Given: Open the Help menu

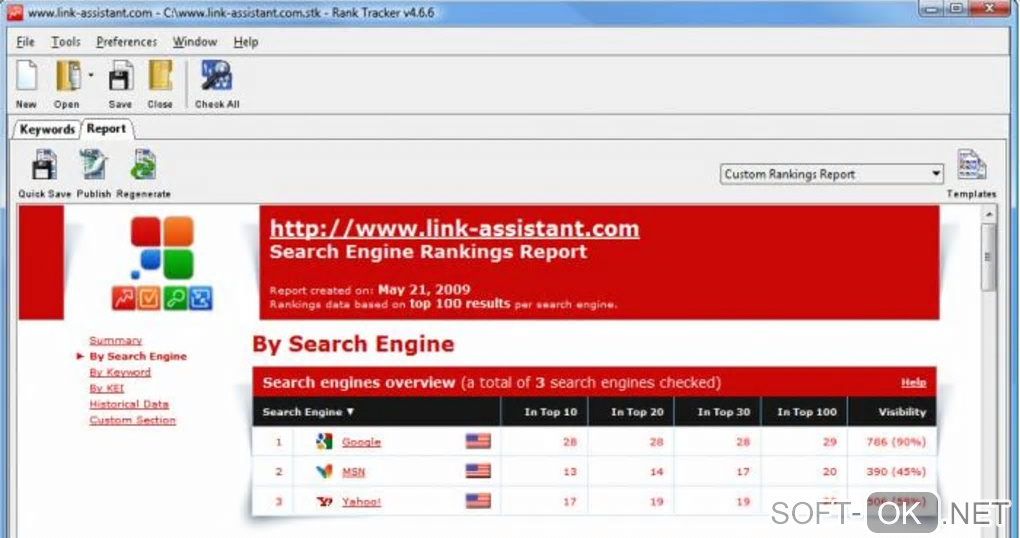Looking at the screenshot, I should [x=246, y=42].
